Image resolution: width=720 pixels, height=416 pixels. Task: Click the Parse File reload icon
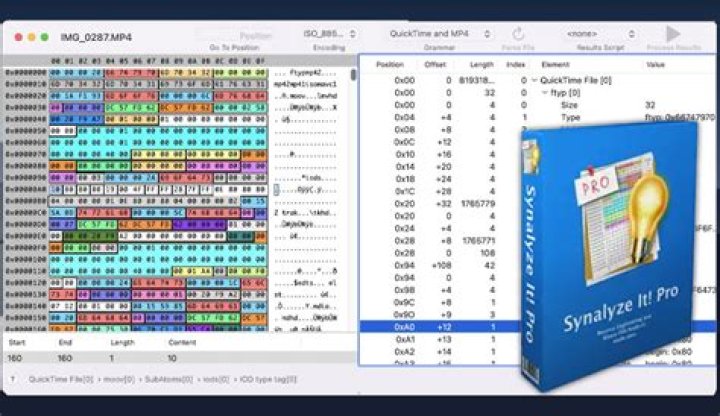[518, 34]
